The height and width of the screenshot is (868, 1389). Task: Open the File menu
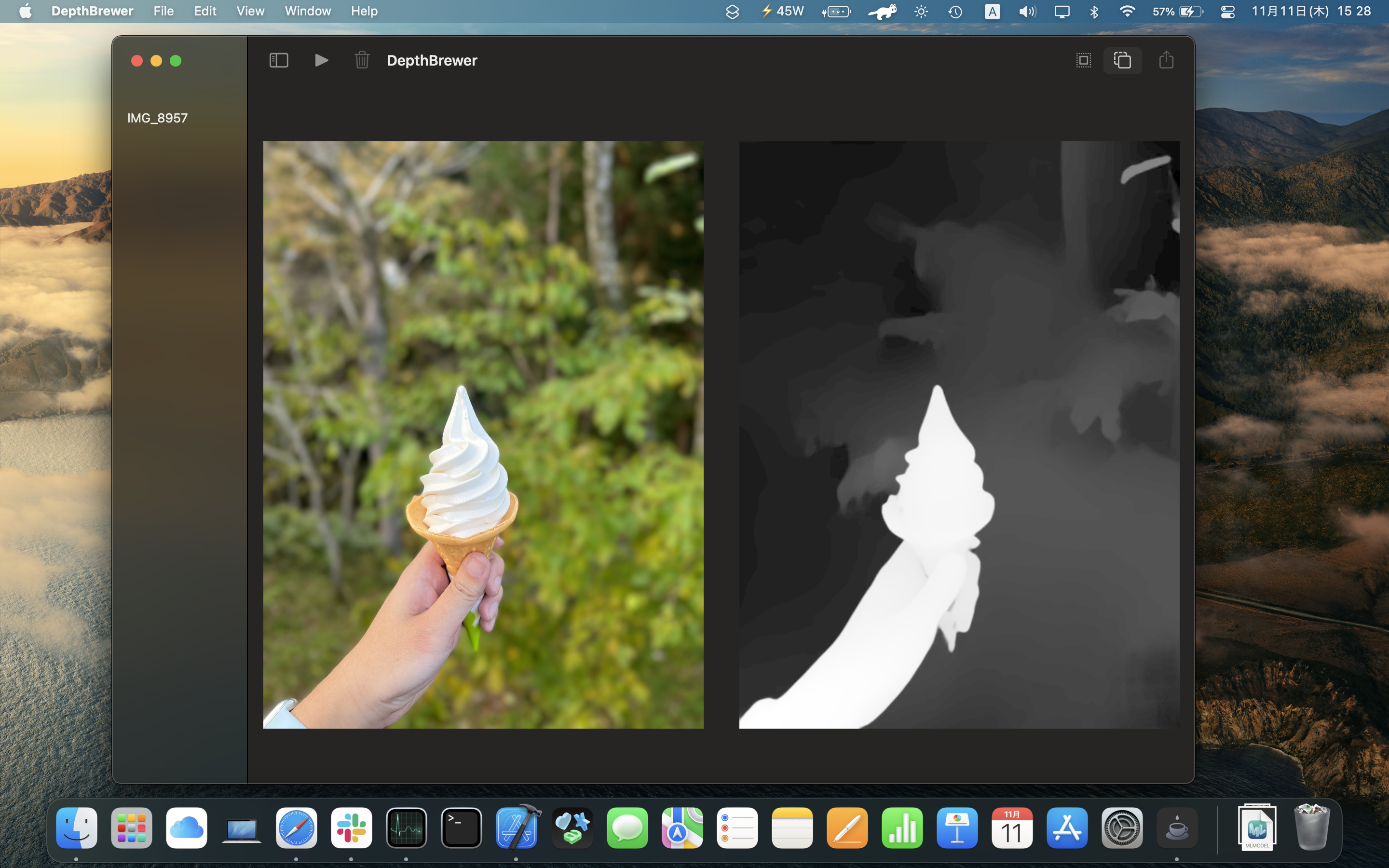pyautogui.click(x=163, y=11)
